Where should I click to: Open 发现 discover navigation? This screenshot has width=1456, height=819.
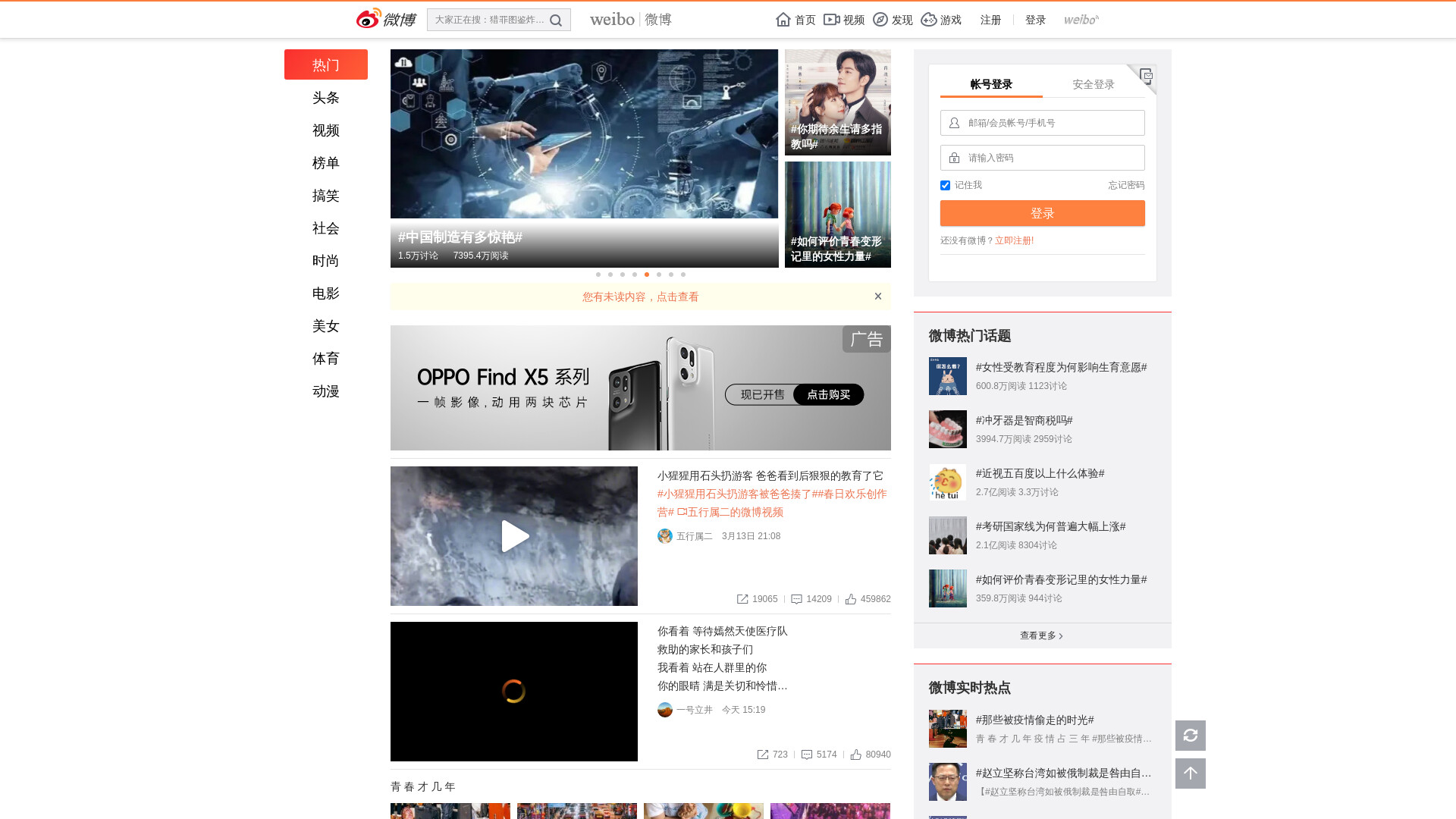pos(893,20)
